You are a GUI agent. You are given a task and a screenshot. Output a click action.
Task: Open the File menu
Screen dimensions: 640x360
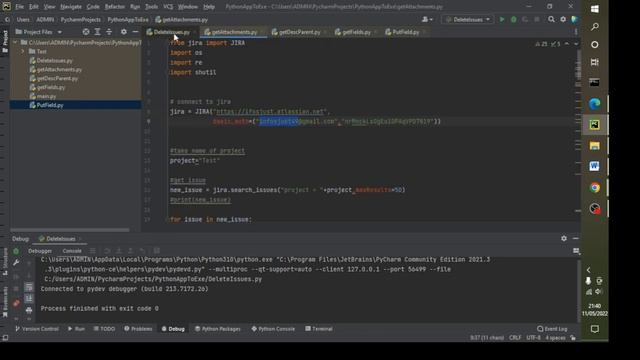(x=20, y=7)
